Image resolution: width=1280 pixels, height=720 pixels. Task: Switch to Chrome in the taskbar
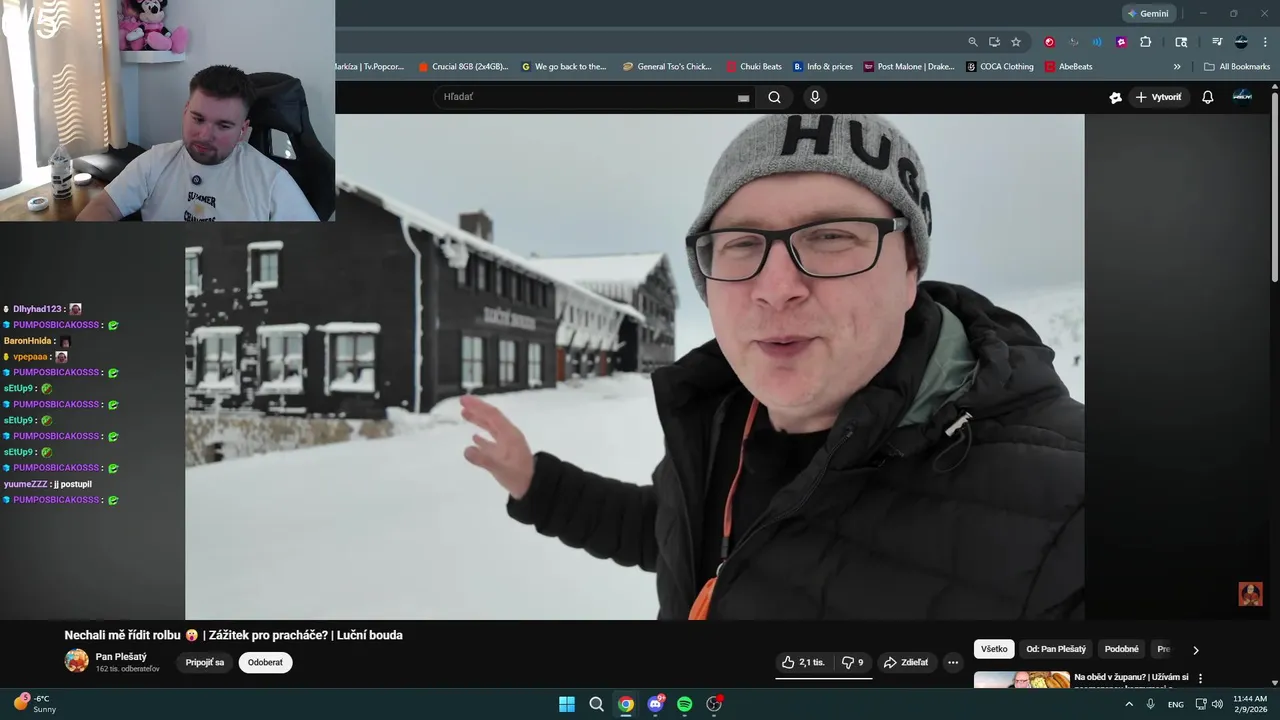point(626,704)
